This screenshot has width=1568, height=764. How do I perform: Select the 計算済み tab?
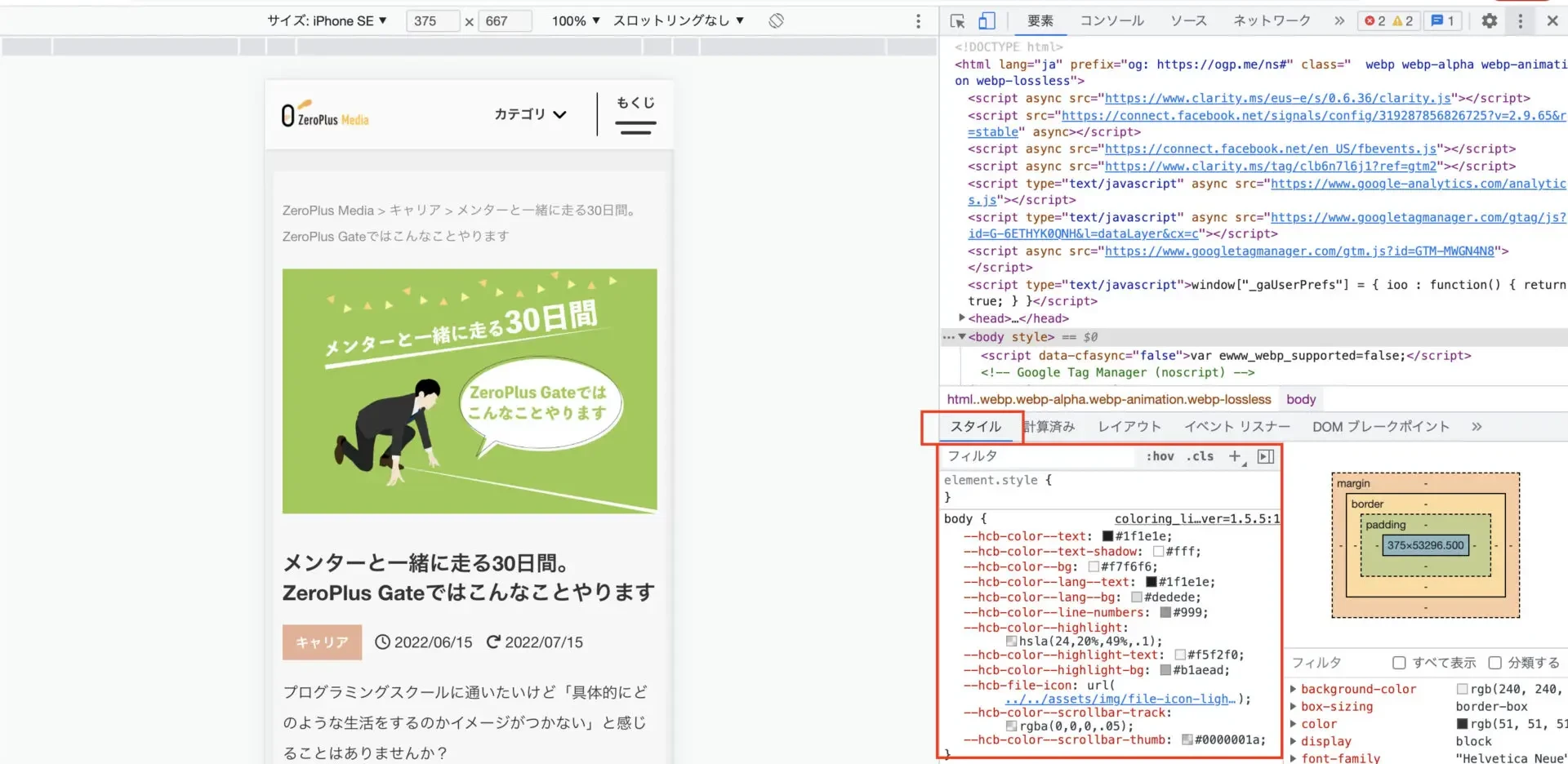(x=1049, y=427)
